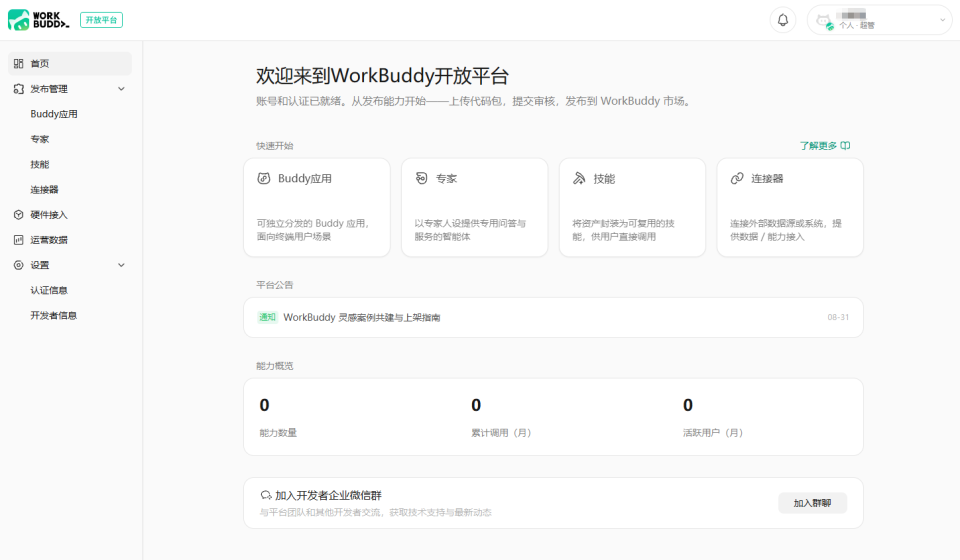The width and height of the screenshot is (960, 560).
Task: Click the 首页 home grid icon
Action: pyautogui.click(x=18, y=64)
